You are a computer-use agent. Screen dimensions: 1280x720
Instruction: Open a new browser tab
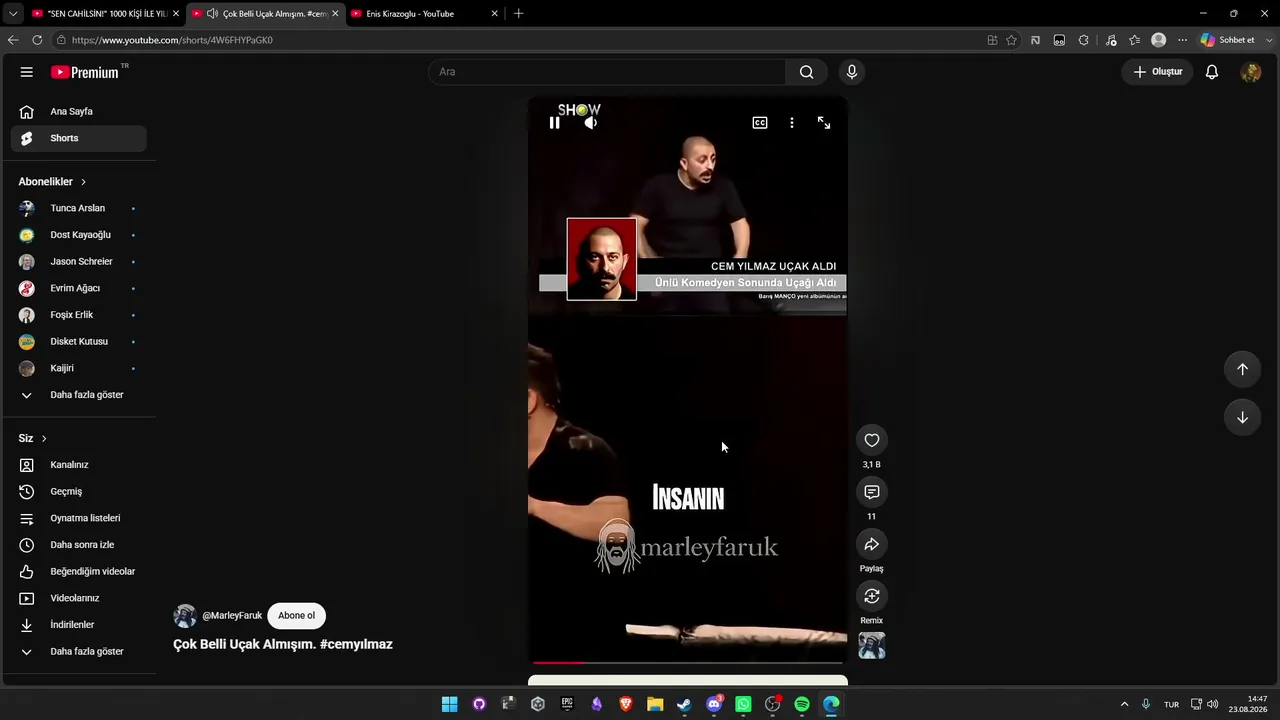pyautogui.click(x=518, y=14)
